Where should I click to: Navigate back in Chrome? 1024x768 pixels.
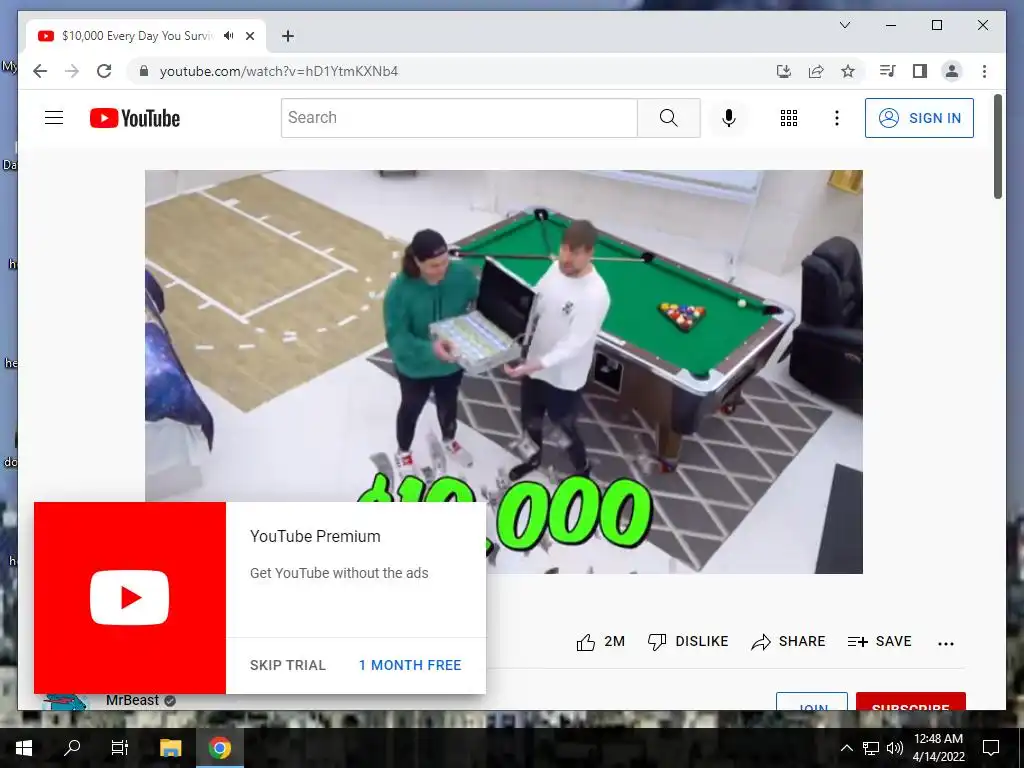tap(40, 71)
